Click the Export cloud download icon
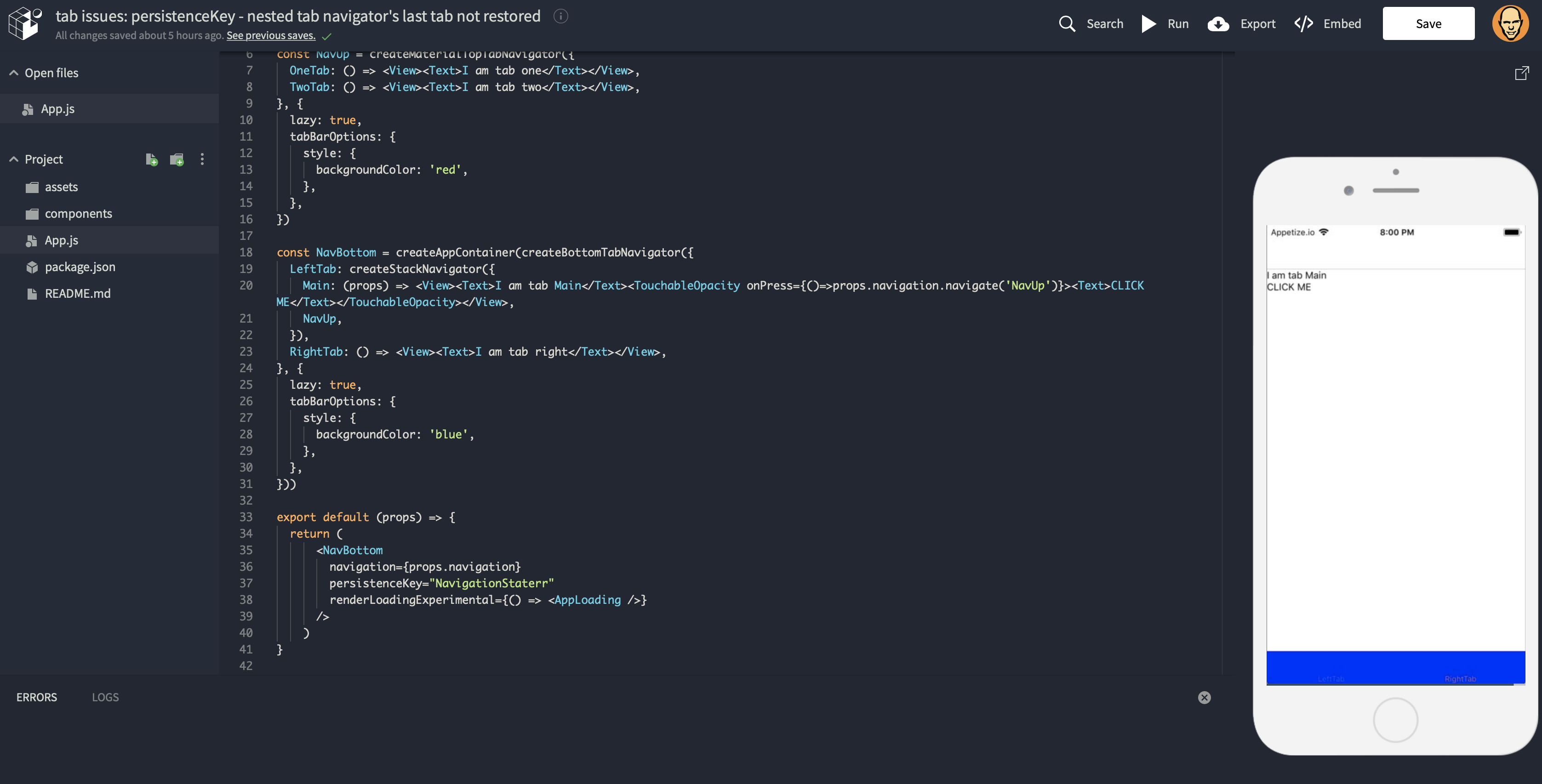Viewport: 1542px width, 784px height. click(1218, 23)
